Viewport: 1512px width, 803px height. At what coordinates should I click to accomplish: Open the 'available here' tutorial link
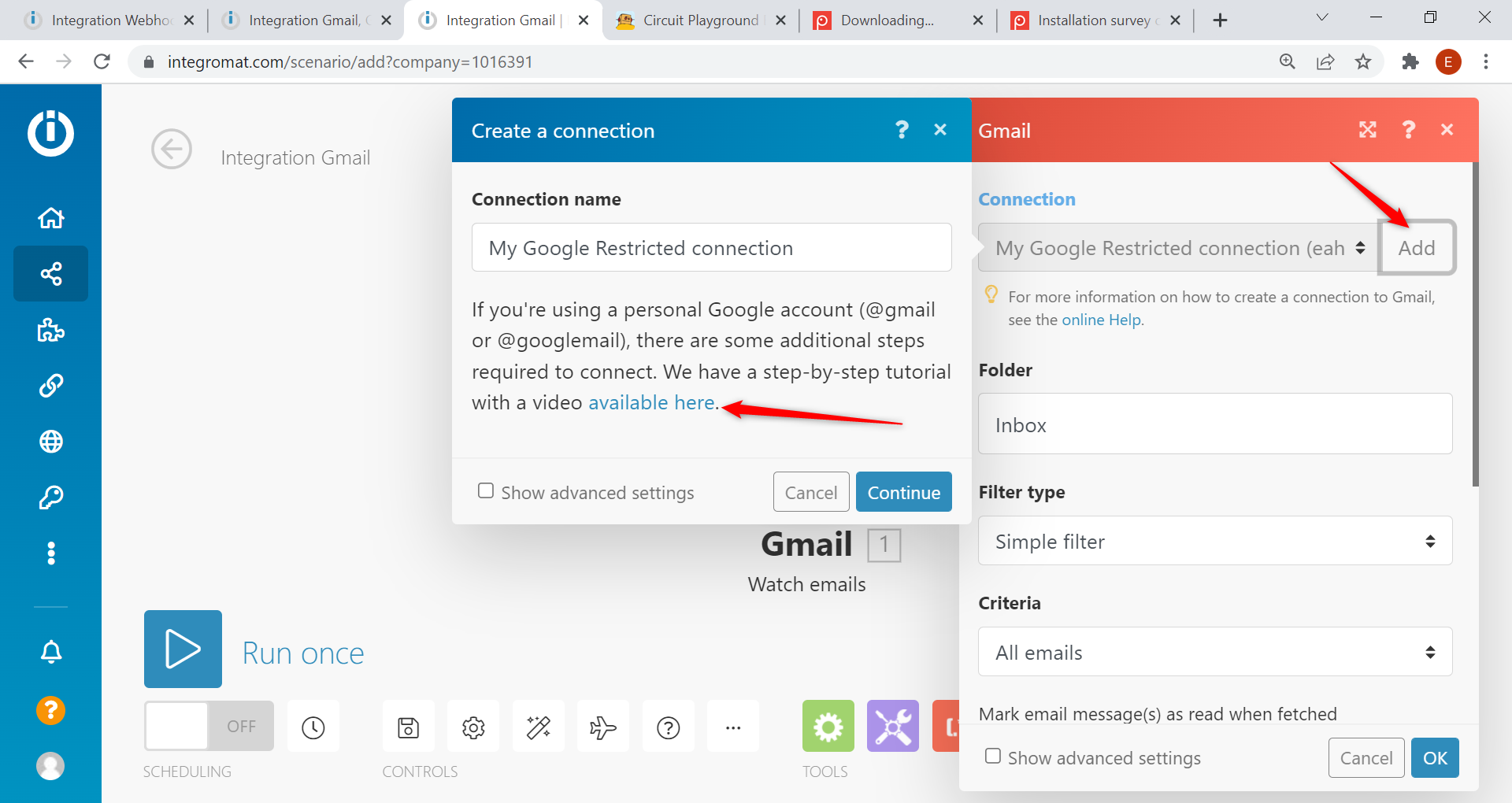[x=651, y=402]
